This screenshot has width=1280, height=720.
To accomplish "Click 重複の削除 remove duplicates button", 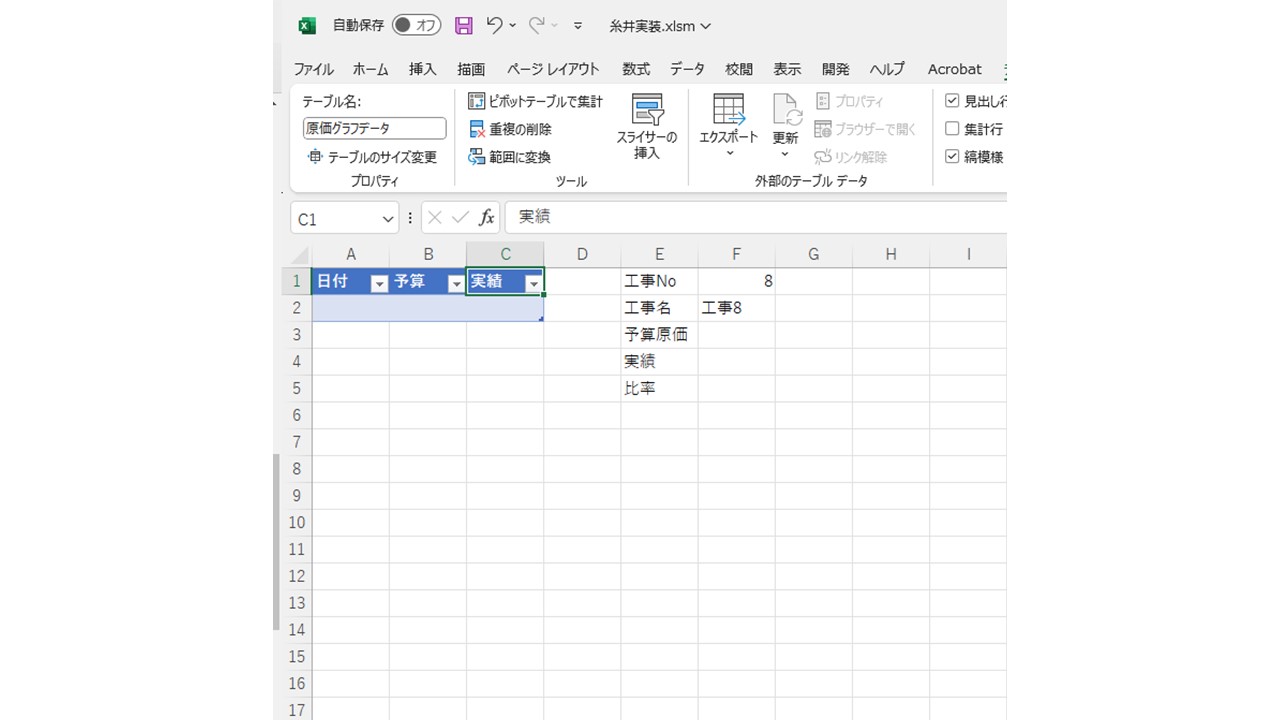I will click(x=510, y=129).
